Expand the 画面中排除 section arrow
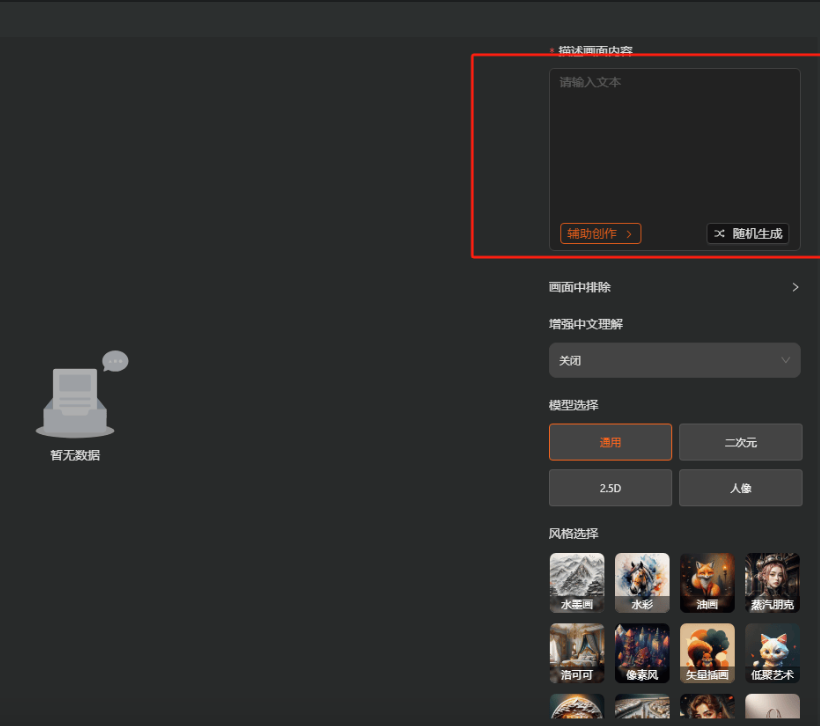 [x=795, y=287]
